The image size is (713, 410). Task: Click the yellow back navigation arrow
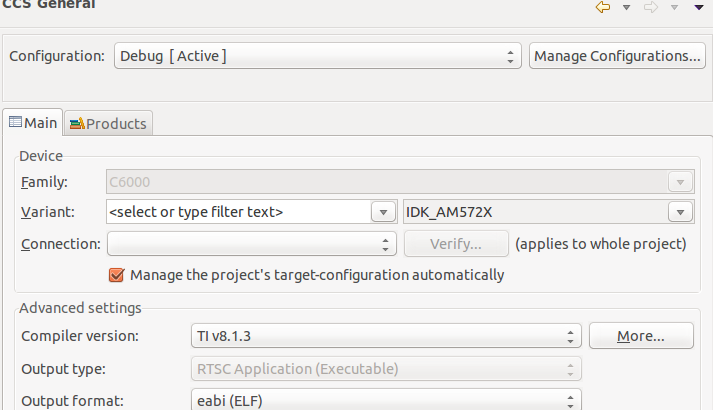point(603,8)
